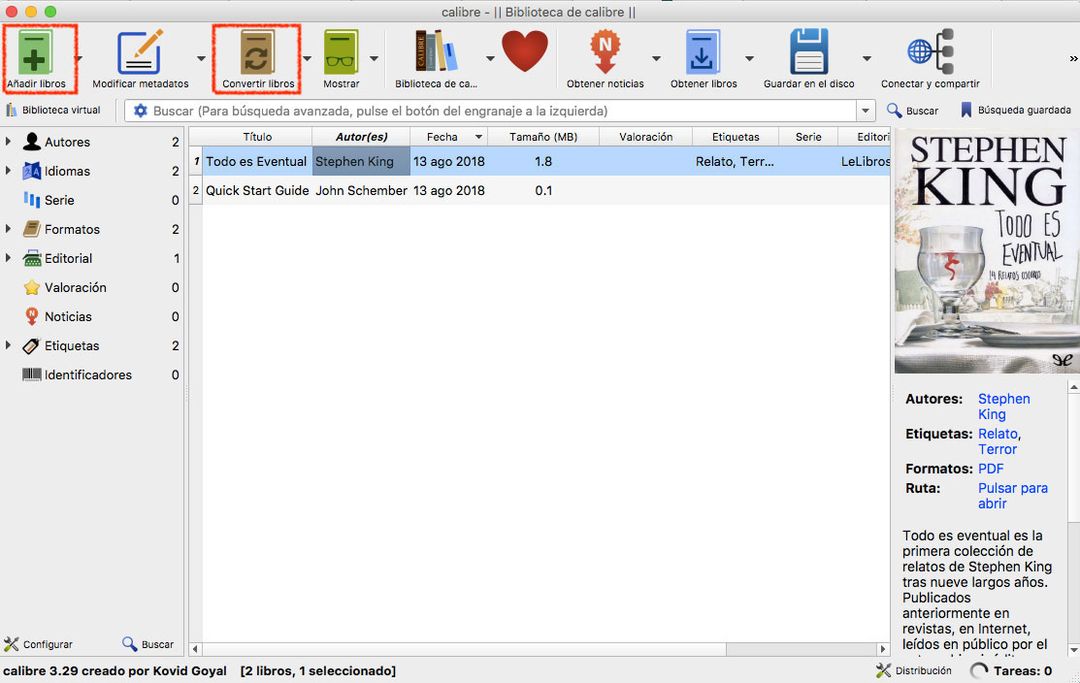Open Conectar y compartir
The image size is (1080, 683).
pyautogui.click(x=930, y=52)
